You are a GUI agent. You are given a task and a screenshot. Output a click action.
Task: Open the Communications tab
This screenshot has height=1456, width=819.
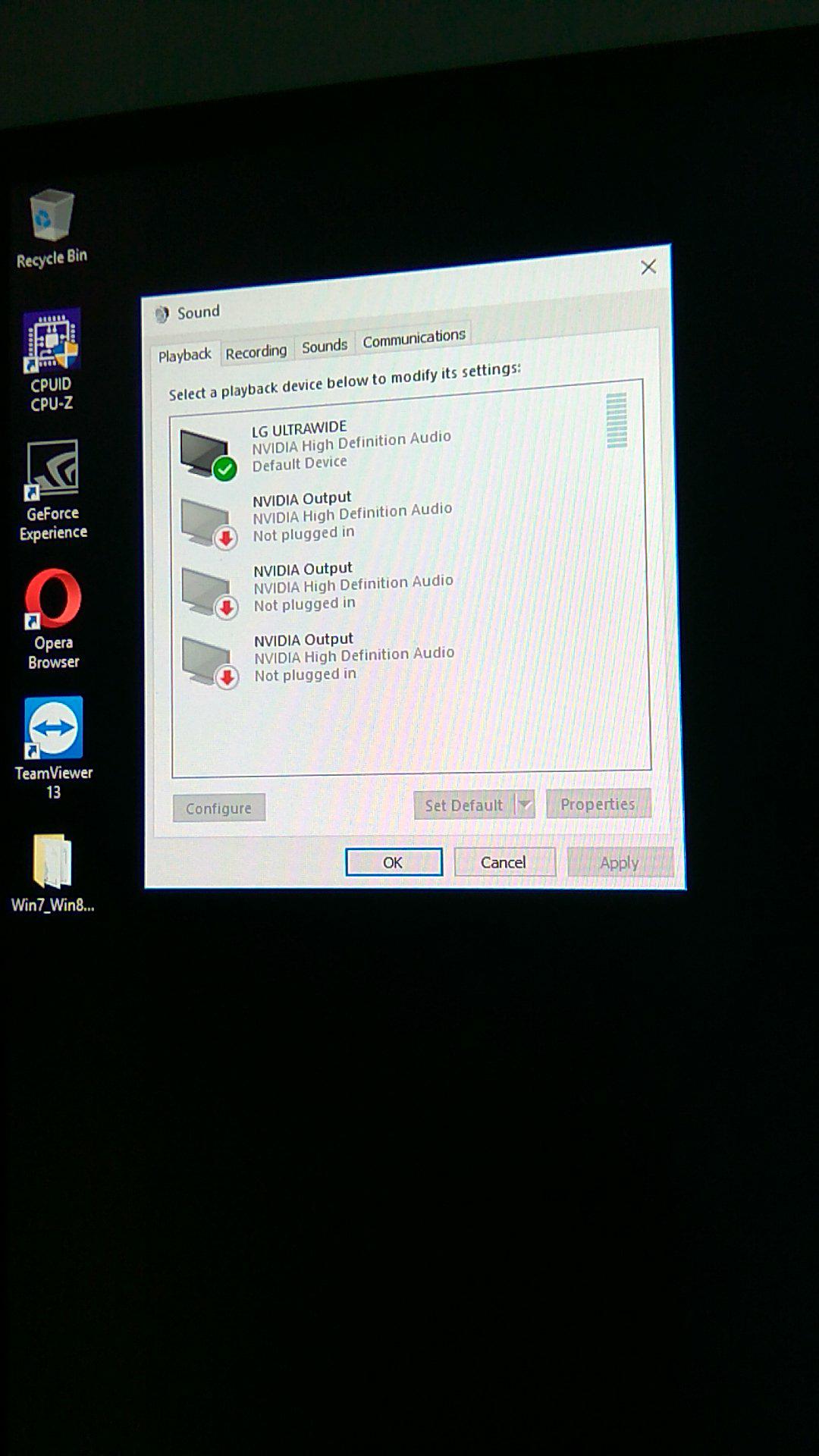point(414,338)
